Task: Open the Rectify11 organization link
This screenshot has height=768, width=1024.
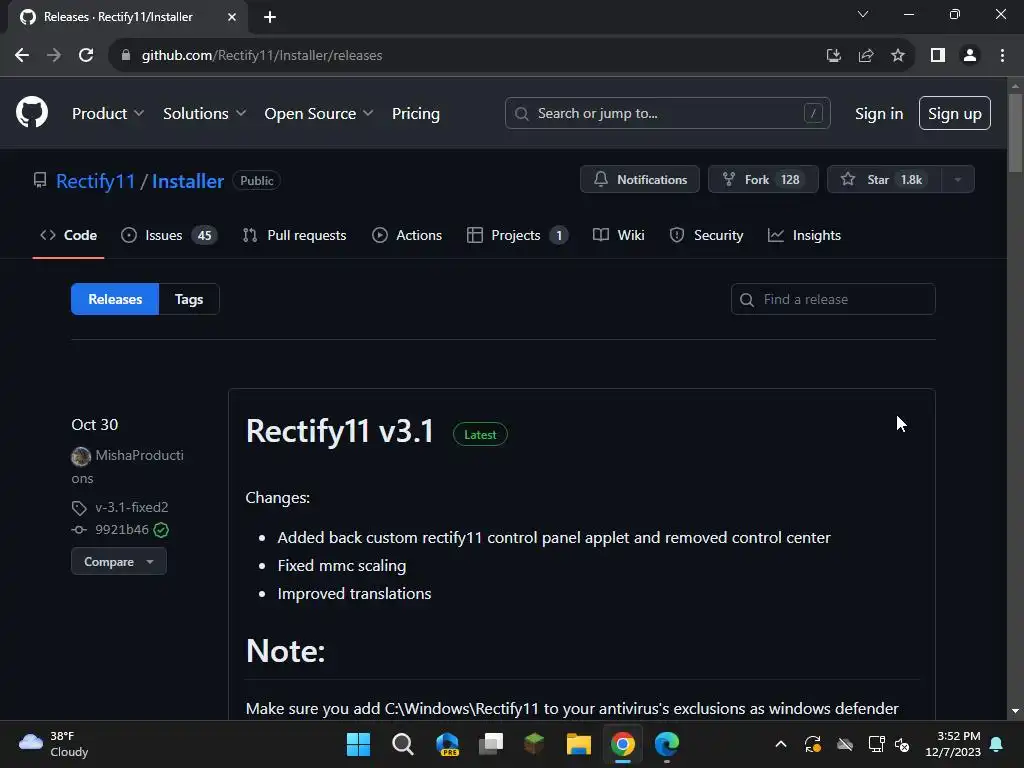Action: [x=95, y=181]
